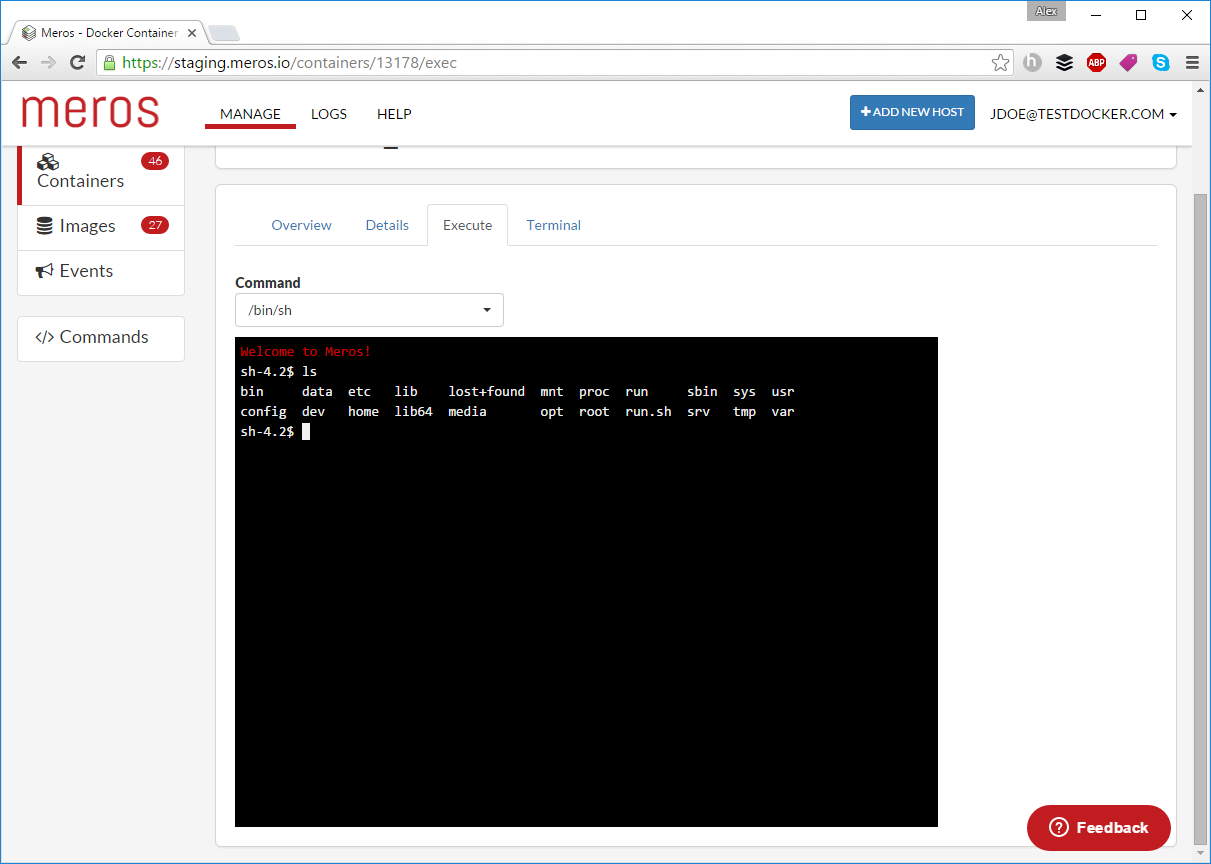Open the grey 'h' circle extension
The width and height of the screenshot is (1211, 864).
pos(1032,62)
